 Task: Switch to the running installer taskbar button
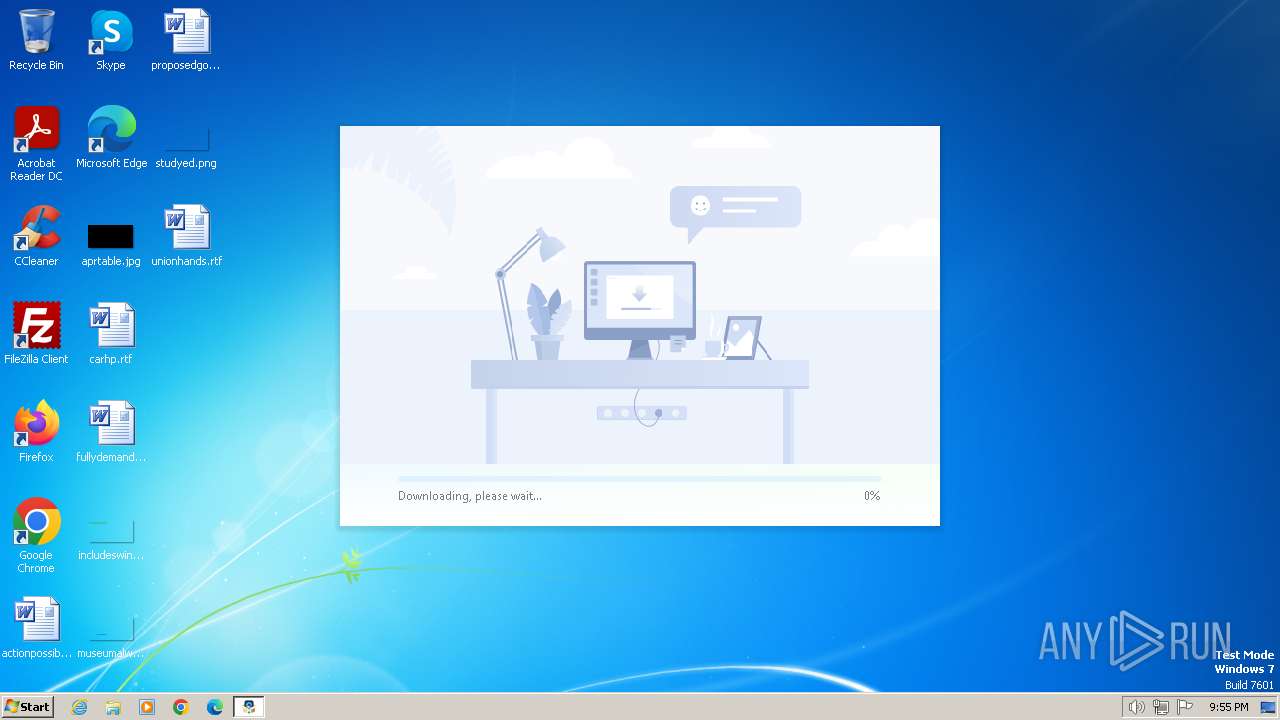click(x=249, y=707)
